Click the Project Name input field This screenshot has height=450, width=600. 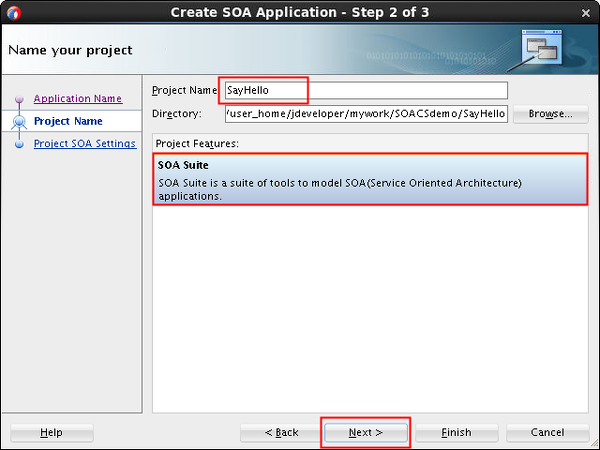coord(366,90)
